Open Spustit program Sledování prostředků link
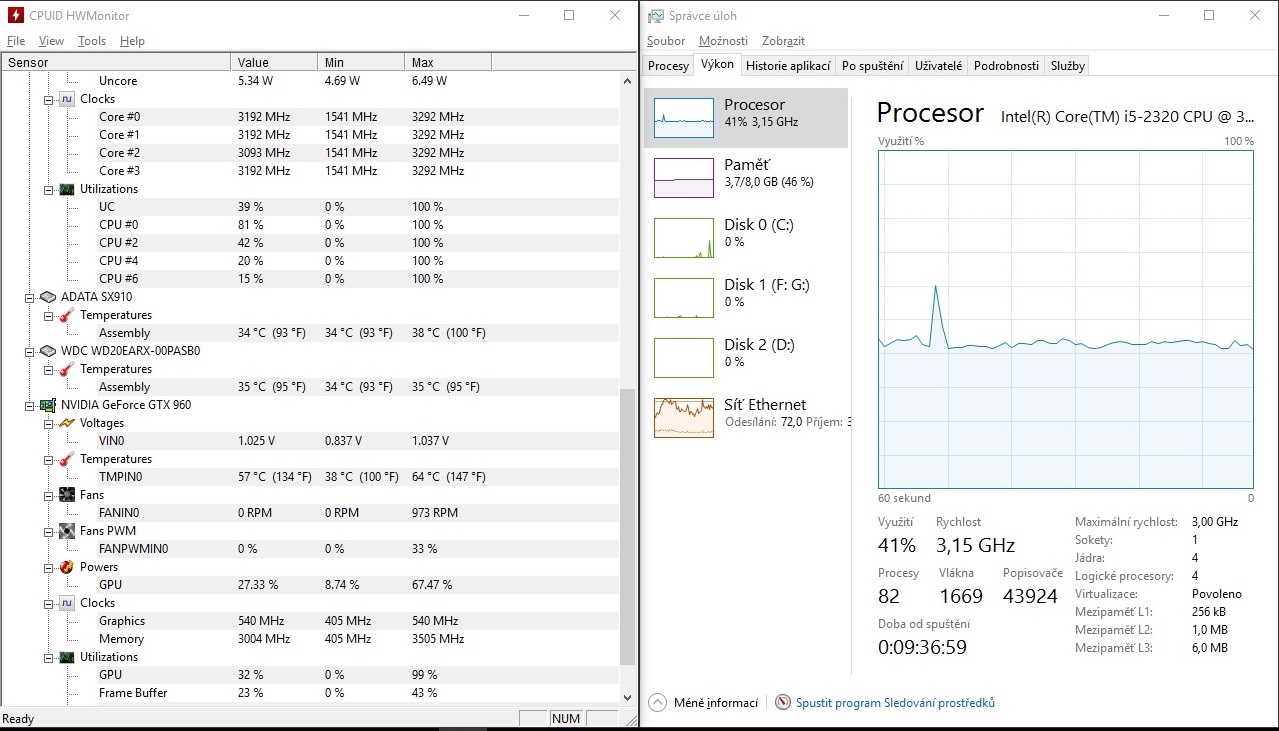 click(895, 703)
